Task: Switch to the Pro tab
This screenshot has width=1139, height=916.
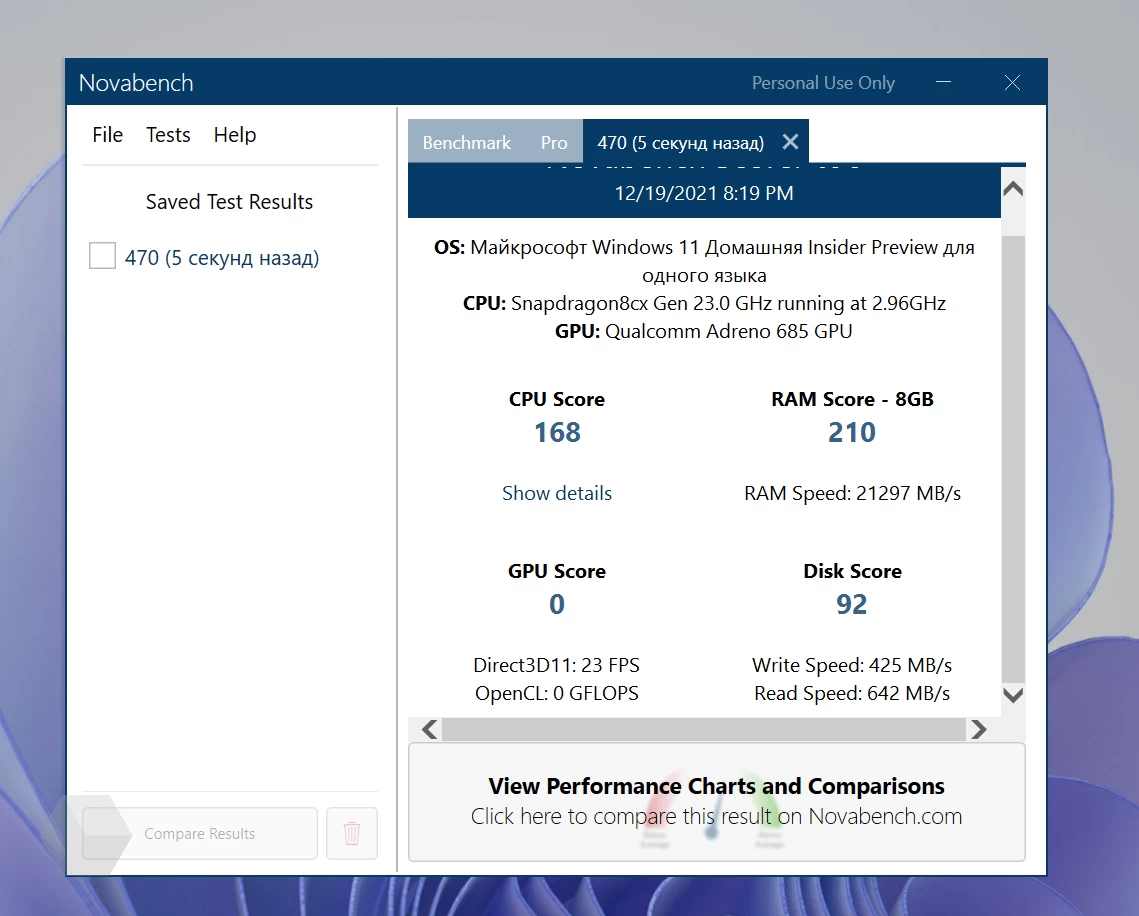Action: [554, 142]
